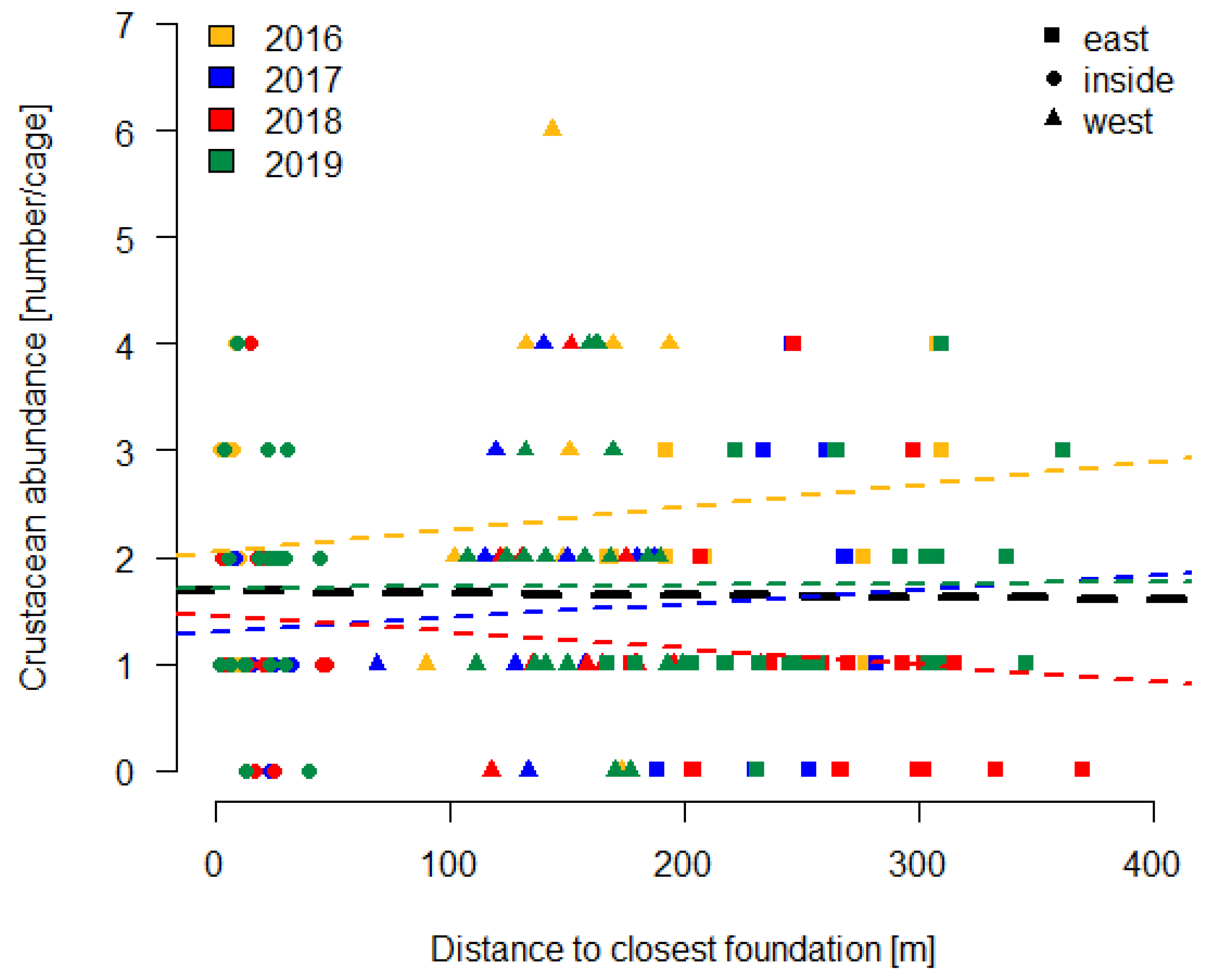Click the y-axis tick label 7
This screenshot has width=1218, height=980.
click(125, 26)
